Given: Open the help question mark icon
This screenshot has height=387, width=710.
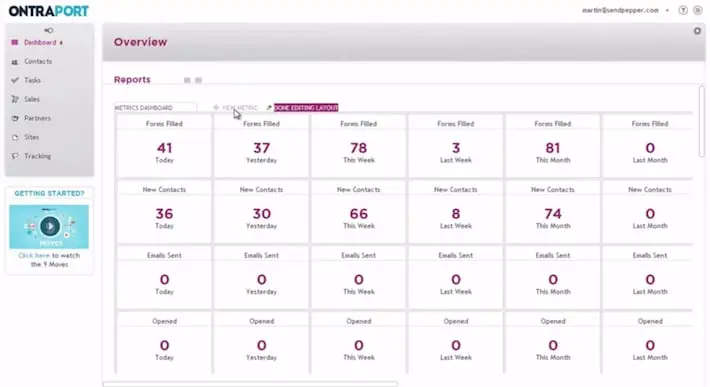Looking at the screenshot, I should click(x=683, y=10).
